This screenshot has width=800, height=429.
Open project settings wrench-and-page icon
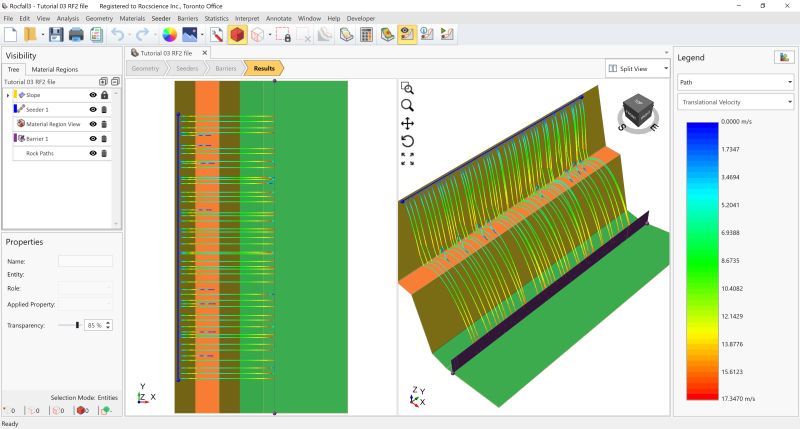(217, 35)
